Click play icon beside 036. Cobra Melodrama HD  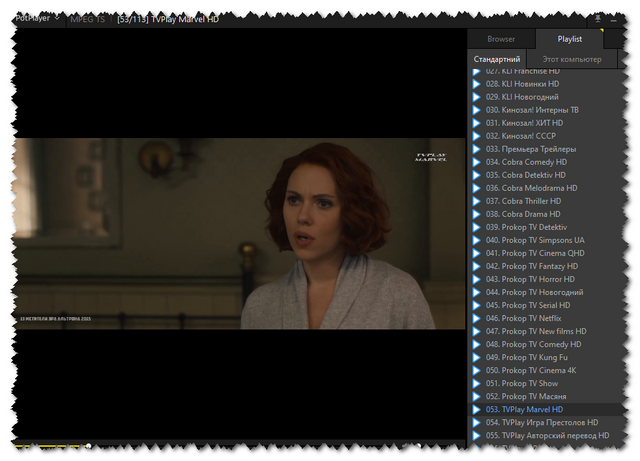click(x=476, y=188)
